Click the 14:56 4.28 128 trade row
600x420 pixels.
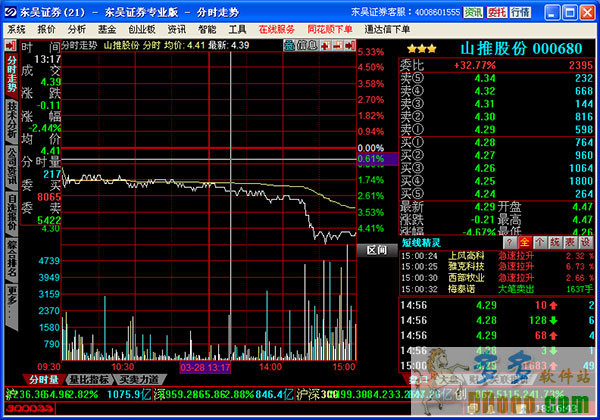(x=497, y=320)
